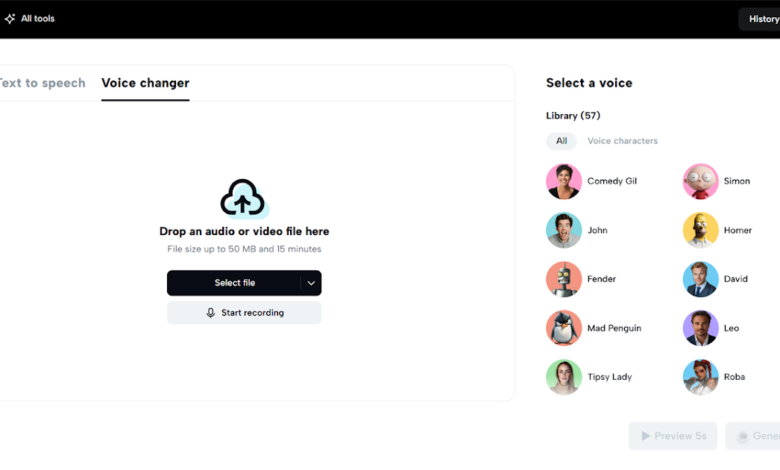780x470 pixels.
Task: Choose the Simon voice avatar
Action: [x=700, y=182]
